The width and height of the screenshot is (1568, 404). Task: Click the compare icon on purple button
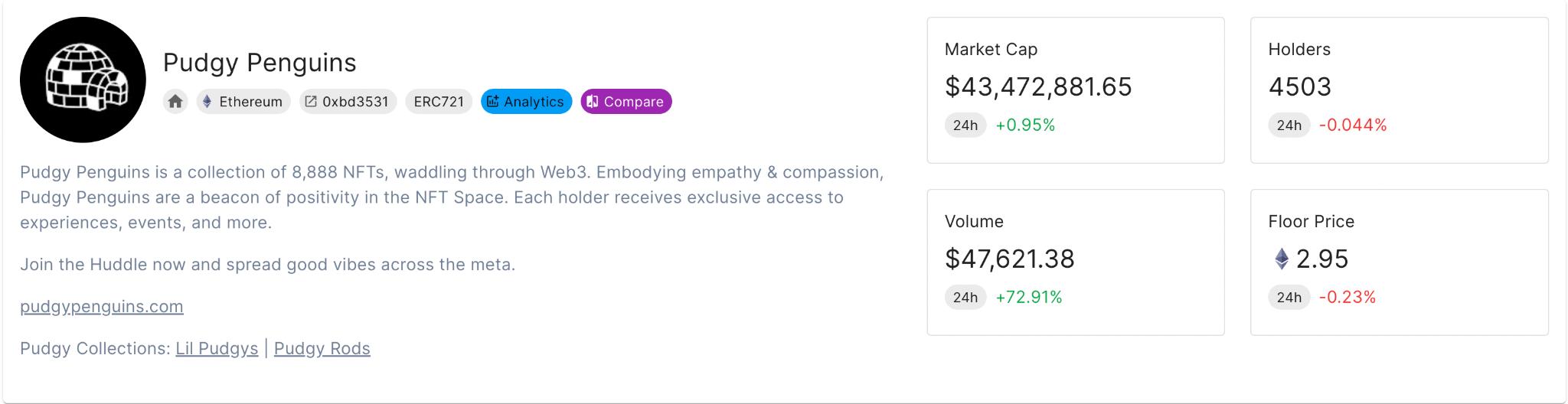(x=593, y=102)
